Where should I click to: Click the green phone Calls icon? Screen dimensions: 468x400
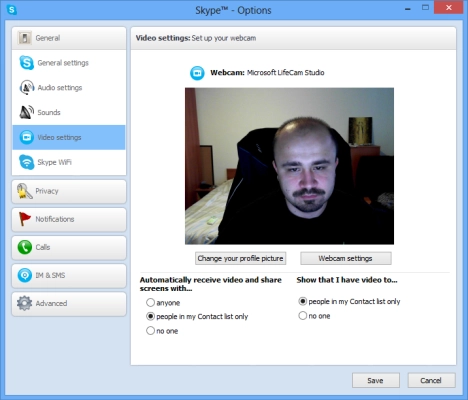25,247
